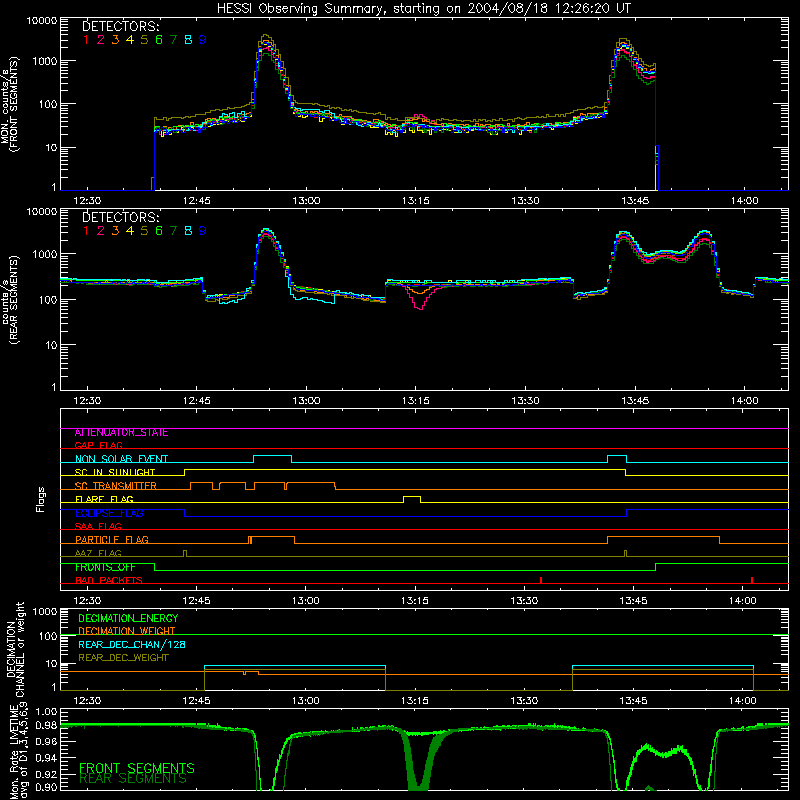The image size is (800, 800).
Task: Click the NON_SOLAR_EVENT flag label
Action: (x=121, y=459)
